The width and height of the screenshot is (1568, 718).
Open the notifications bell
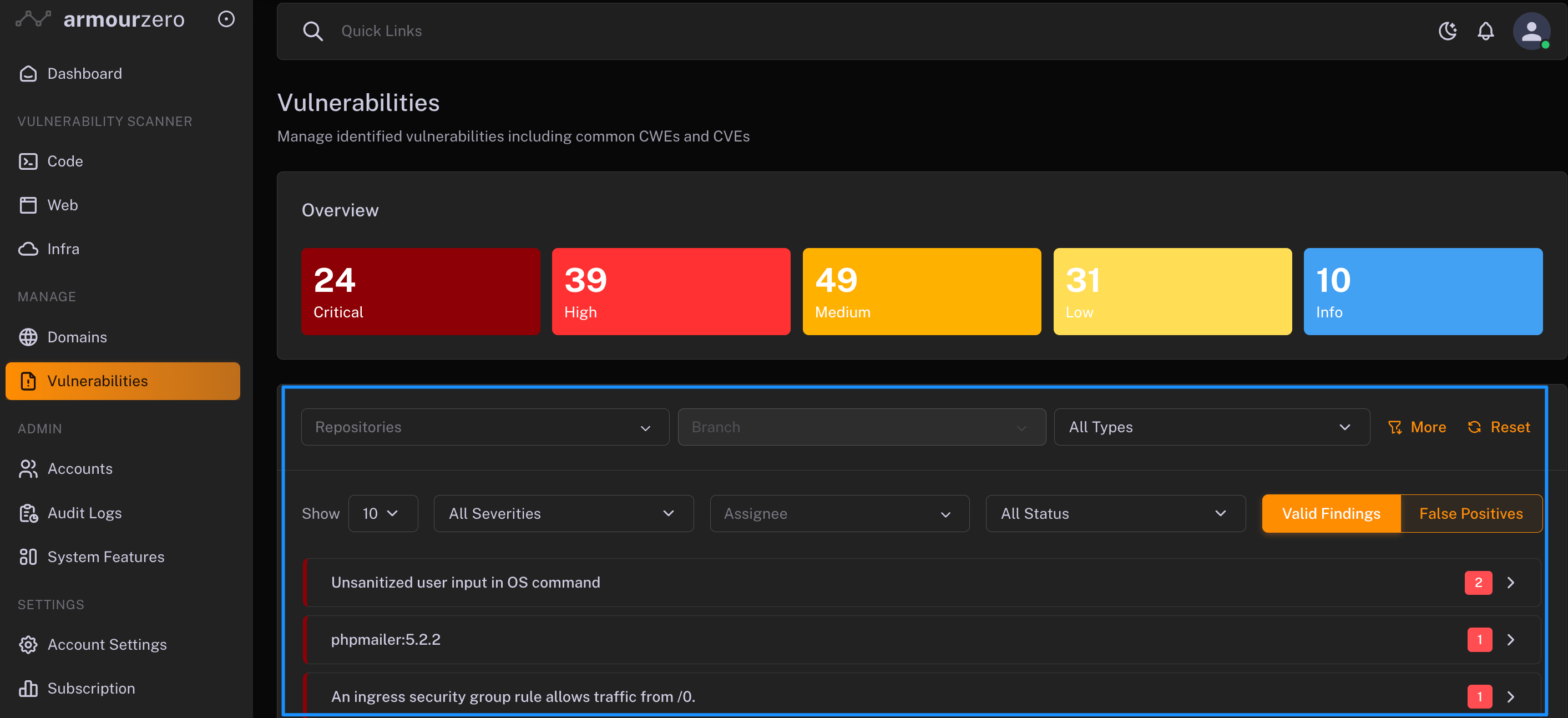1485,31
